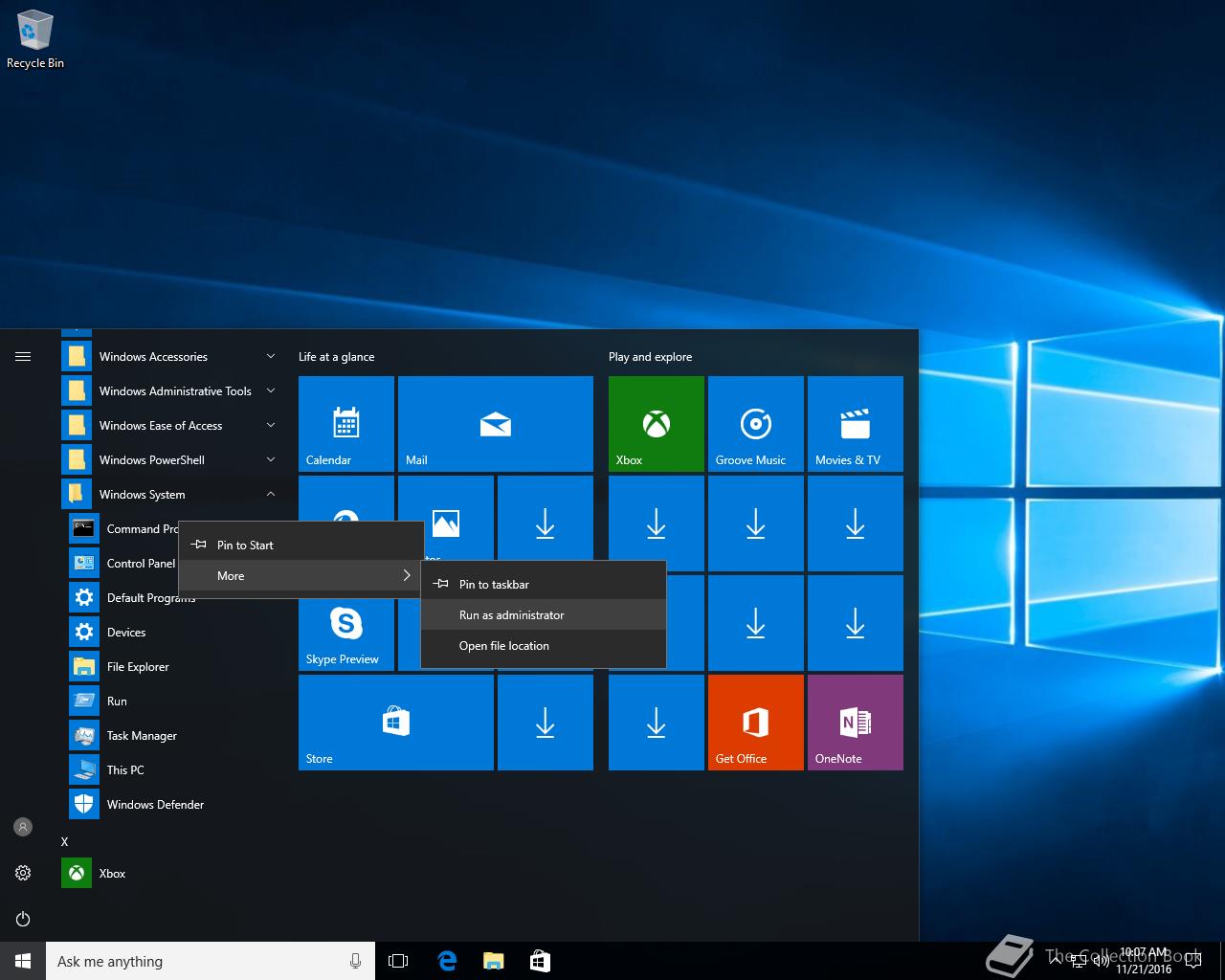Open the Movies & TV tile

click(x=856, y=424)
